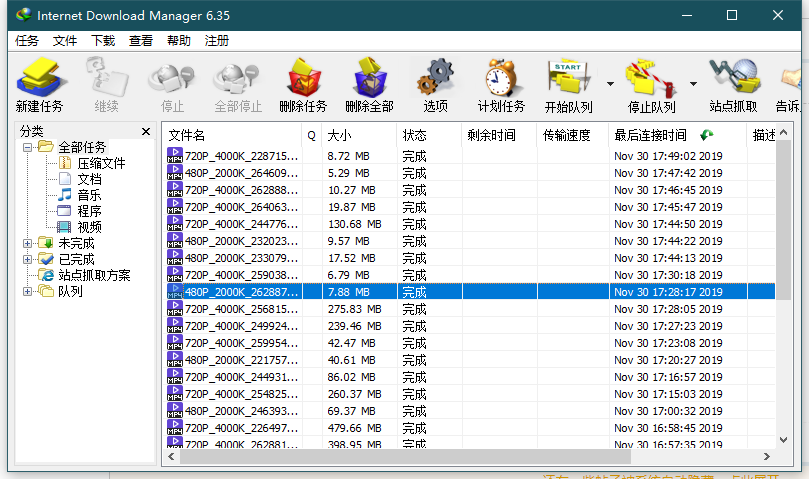
Task: Expand the 队列 tree node
Action: click(x=27, y=292)
